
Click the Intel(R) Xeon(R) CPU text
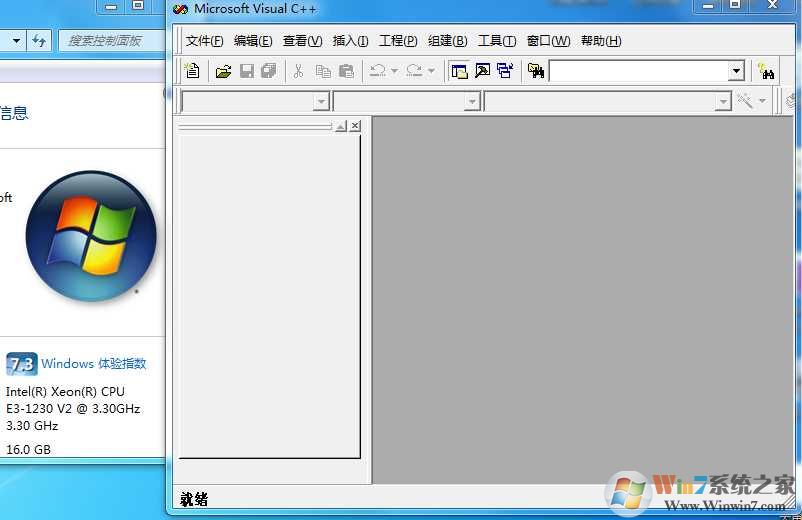click(x=65, y=392)
